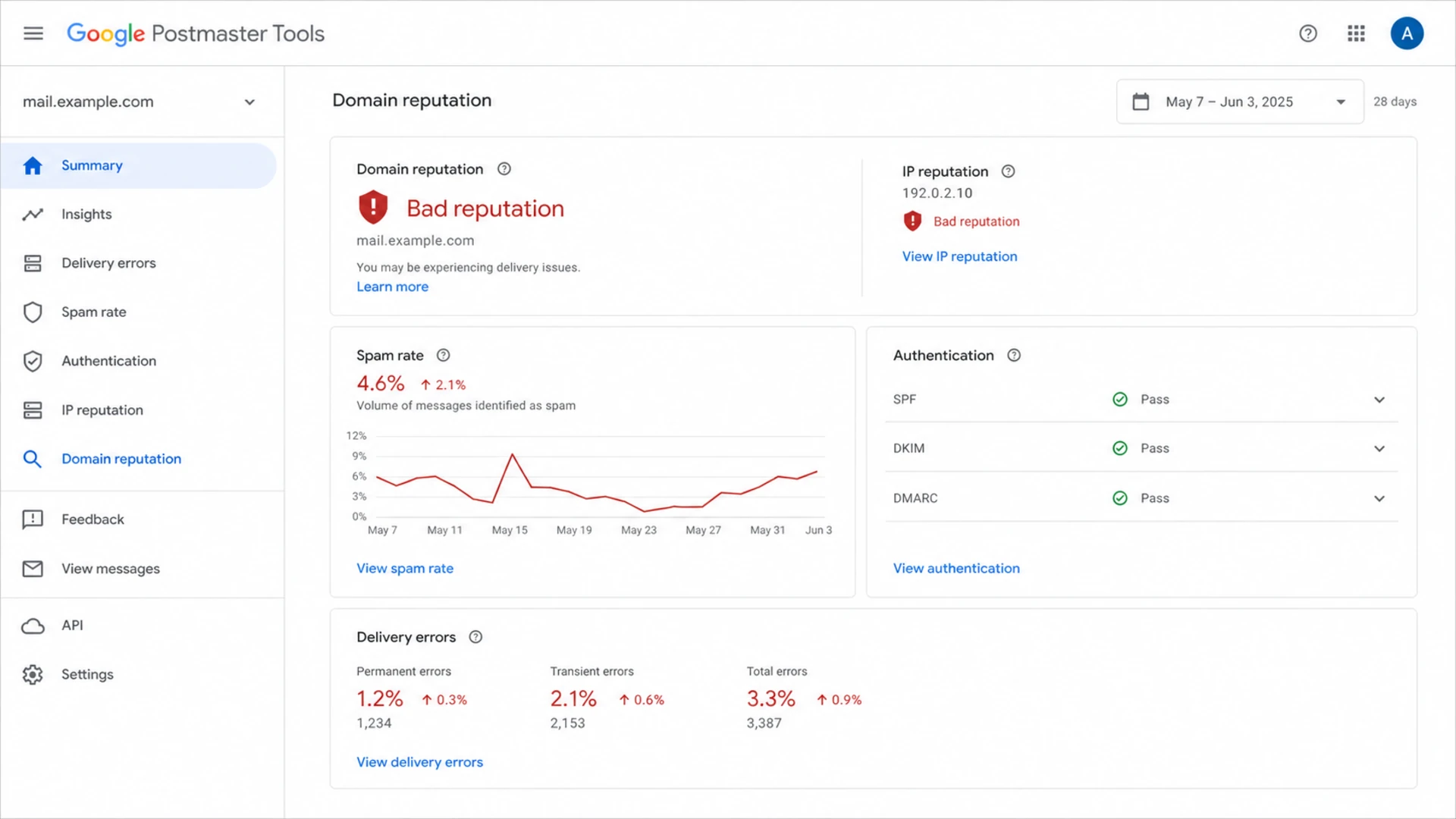Open View messages in sidebar

click(111, 569)
